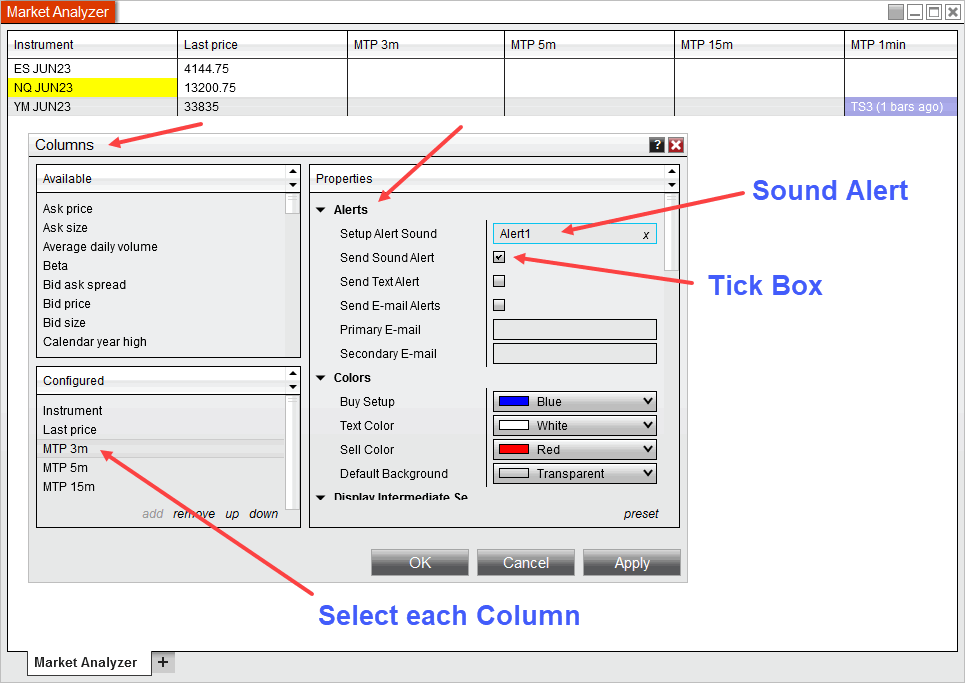Image resolution: width=965 pixels, height=683 pixels.
Task: Click the scroll up arrow of Properties panel
Action: pyautogui.click(x=670, y=173)
